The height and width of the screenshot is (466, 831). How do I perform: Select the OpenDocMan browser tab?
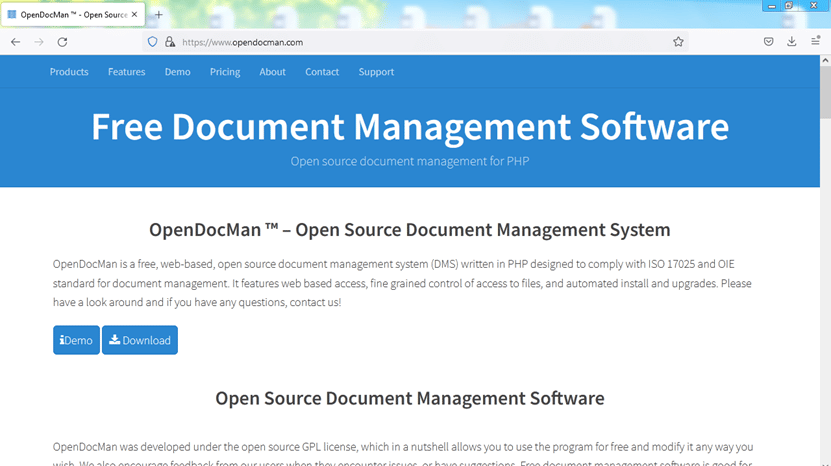[70, 15]
